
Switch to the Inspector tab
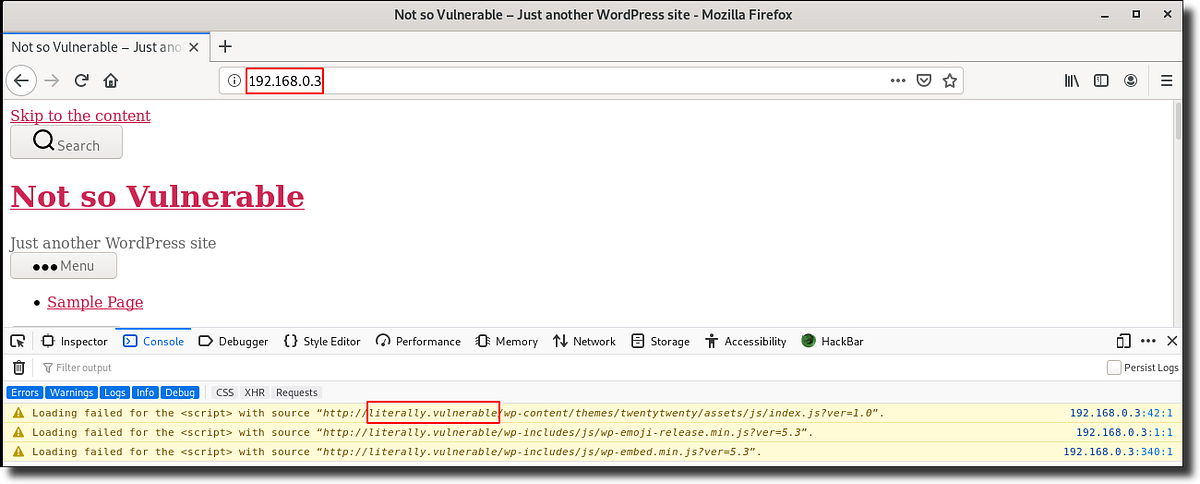[74, 341]
